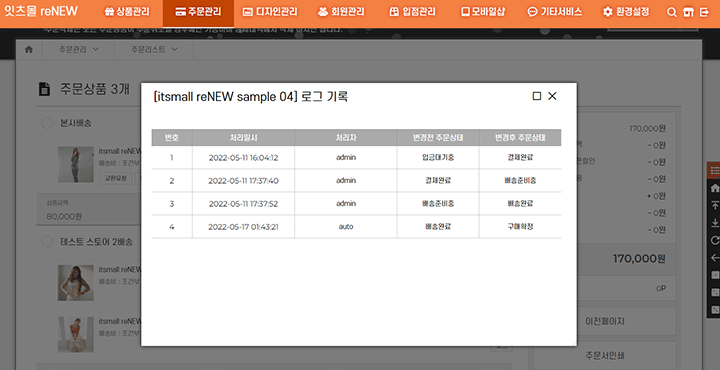Tick checkbox beside the orange-top product thumbnail
Screen dimensions: 720x370
click(x=47, y=323)
